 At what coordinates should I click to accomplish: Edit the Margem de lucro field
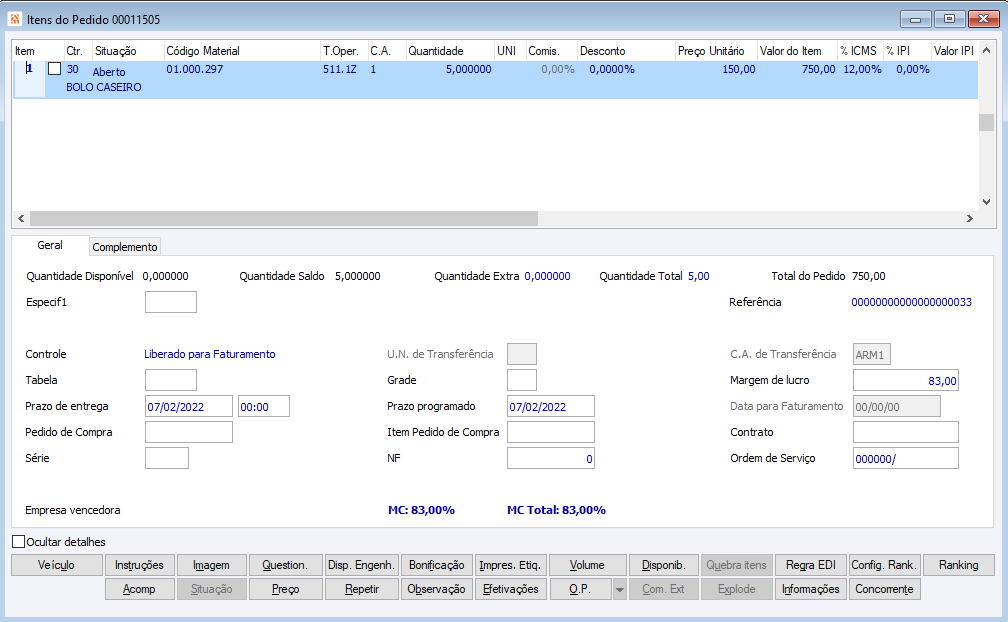coord(906,380)
